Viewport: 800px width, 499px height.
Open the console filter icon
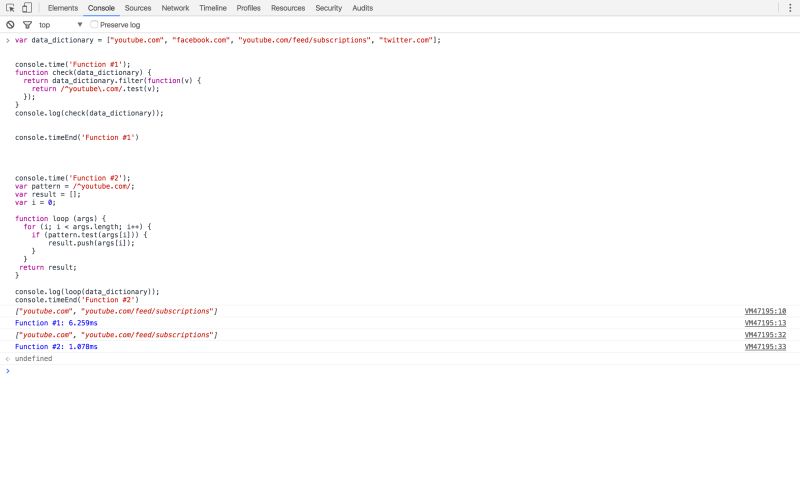click(28, 24)
